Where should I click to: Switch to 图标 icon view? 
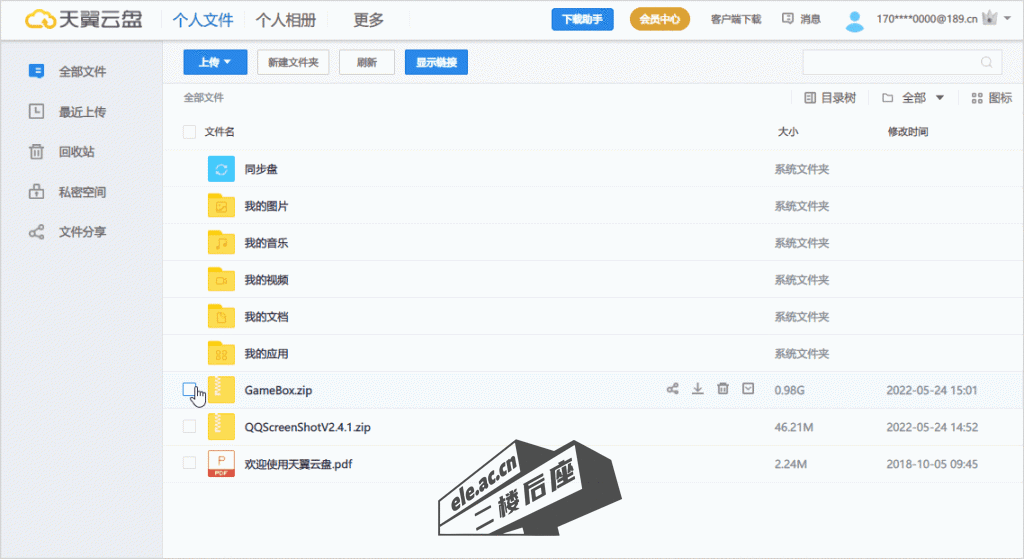point(991,98)
